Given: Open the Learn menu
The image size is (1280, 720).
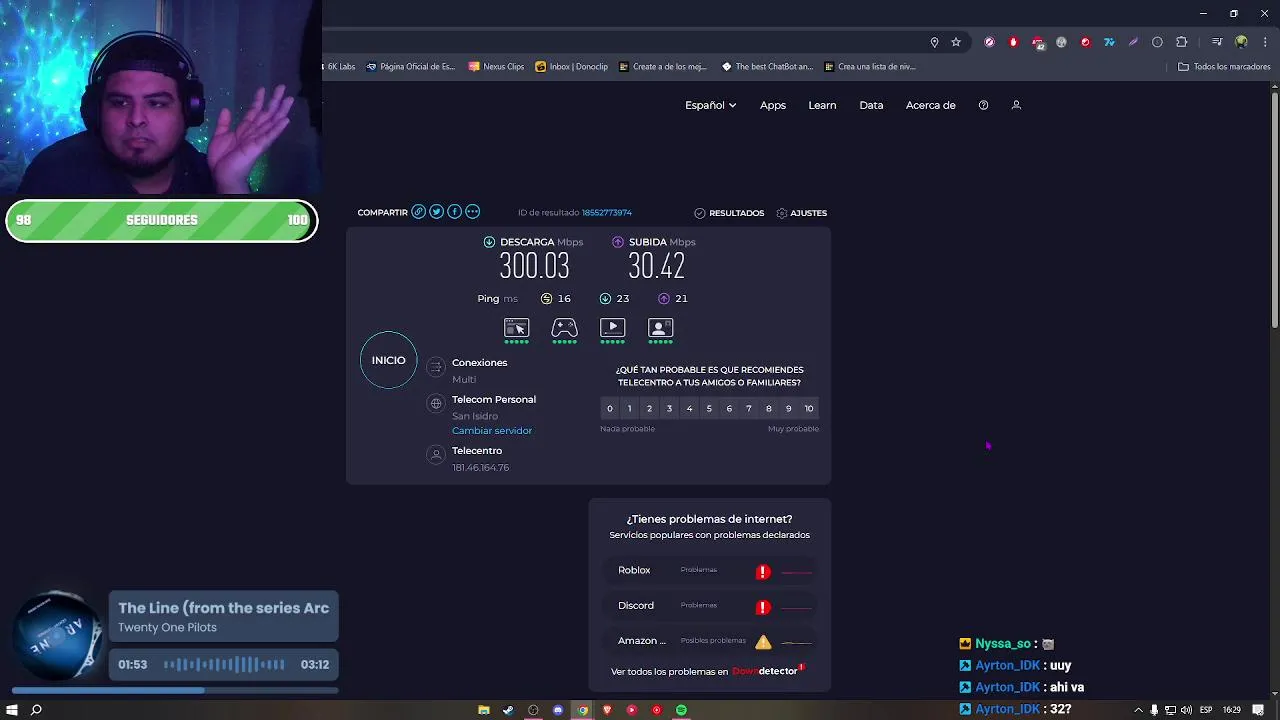Looking at the screenshot, I should tap(822, 105).
